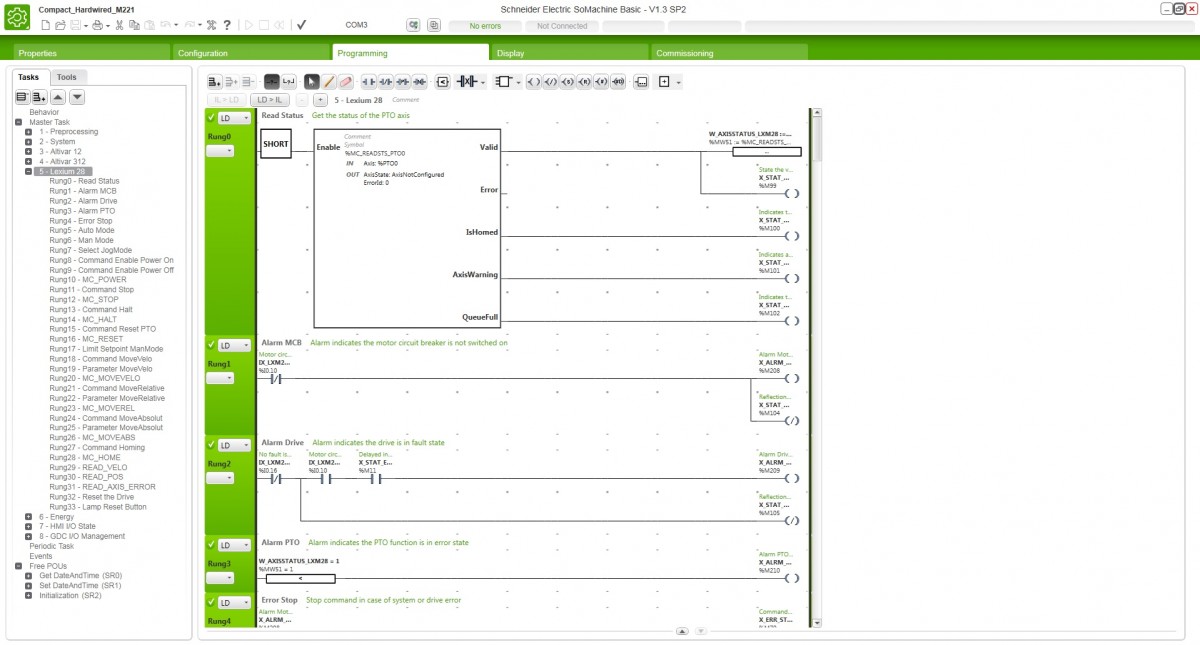Open the Tools tab in left panel
Image resolution: width=1200 pixels, height=645 pixels.
coord(67,77)
